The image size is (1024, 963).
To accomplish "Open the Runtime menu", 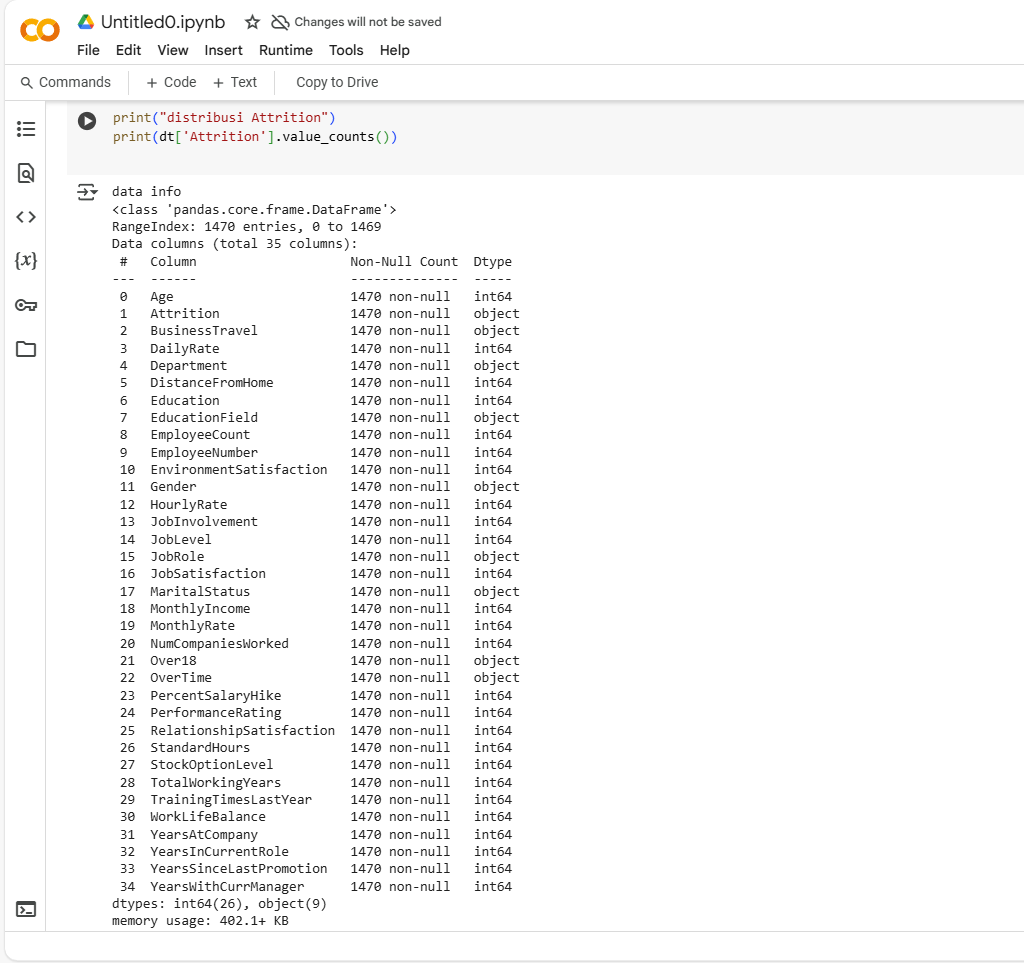I will (285, 50).
